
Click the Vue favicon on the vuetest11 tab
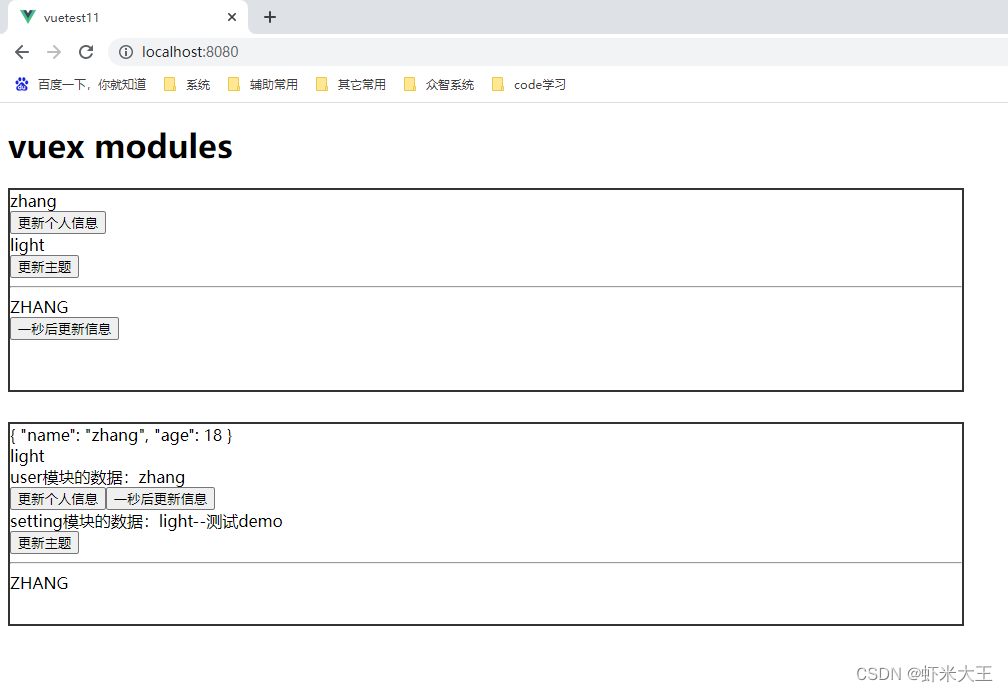pyautogui.click(x=28, y=17)
